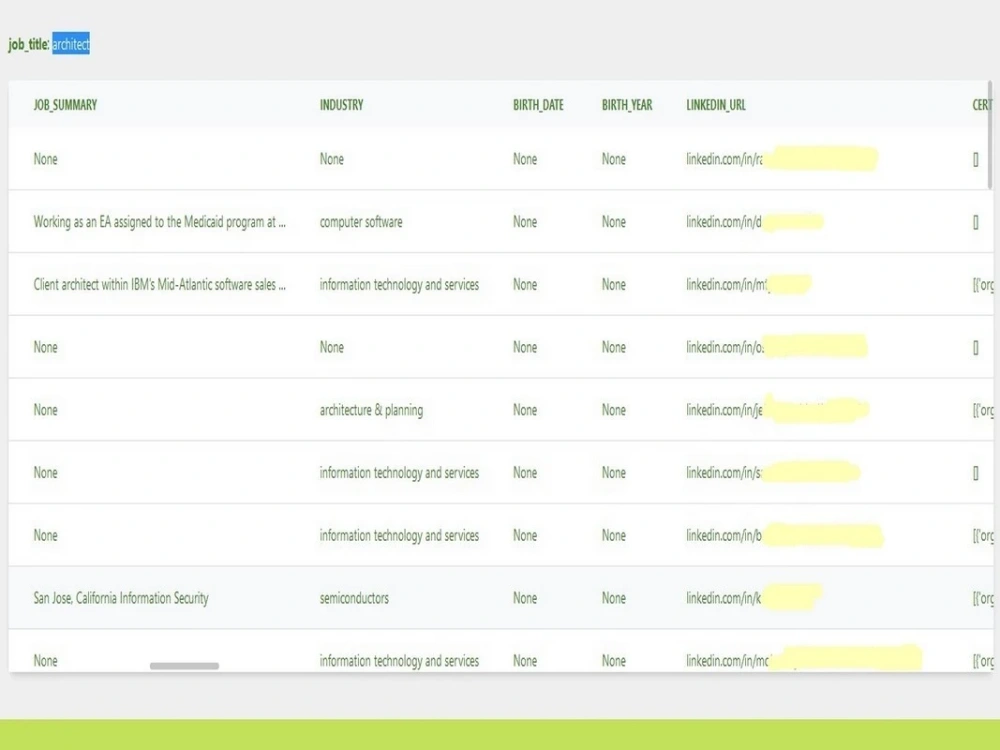Click the BIRTH_DATE column header
Viewport: 1000px width, 750px height.
click(x=538, y=105)
